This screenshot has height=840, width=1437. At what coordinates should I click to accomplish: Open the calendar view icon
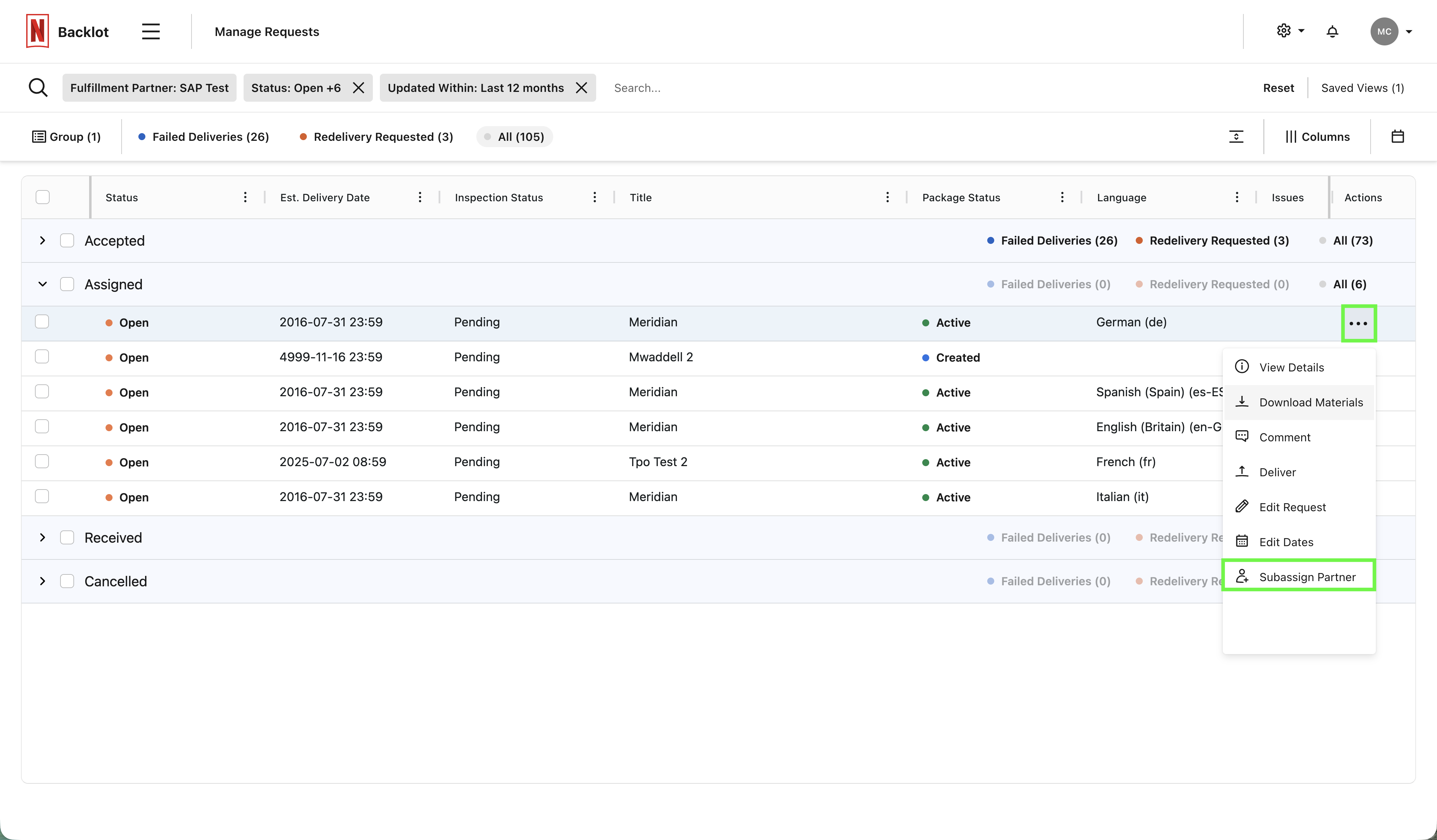click(x=1397, y=136)
